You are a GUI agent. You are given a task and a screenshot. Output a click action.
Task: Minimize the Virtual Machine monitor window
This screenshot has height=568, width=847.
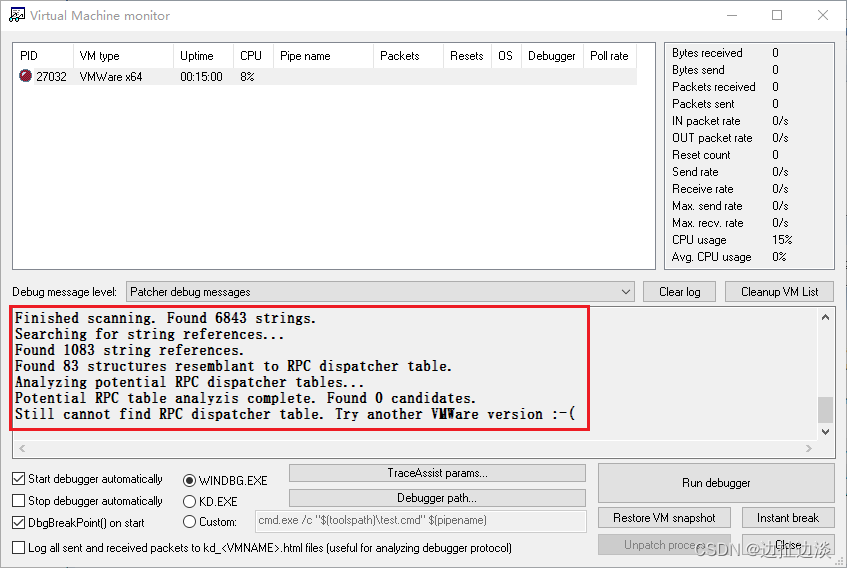pyautogui.click(x=732, y=15)
